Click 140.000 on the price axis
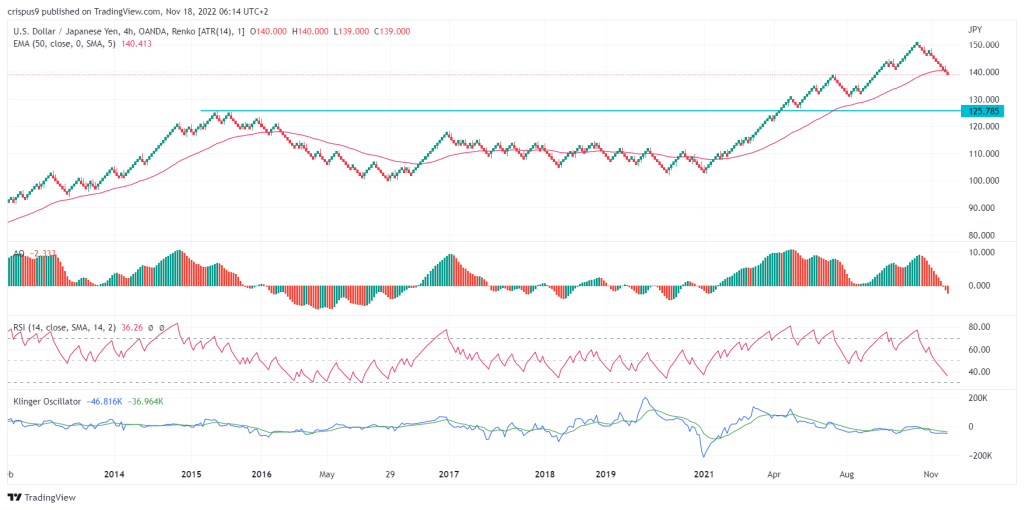 click(982, 72)
